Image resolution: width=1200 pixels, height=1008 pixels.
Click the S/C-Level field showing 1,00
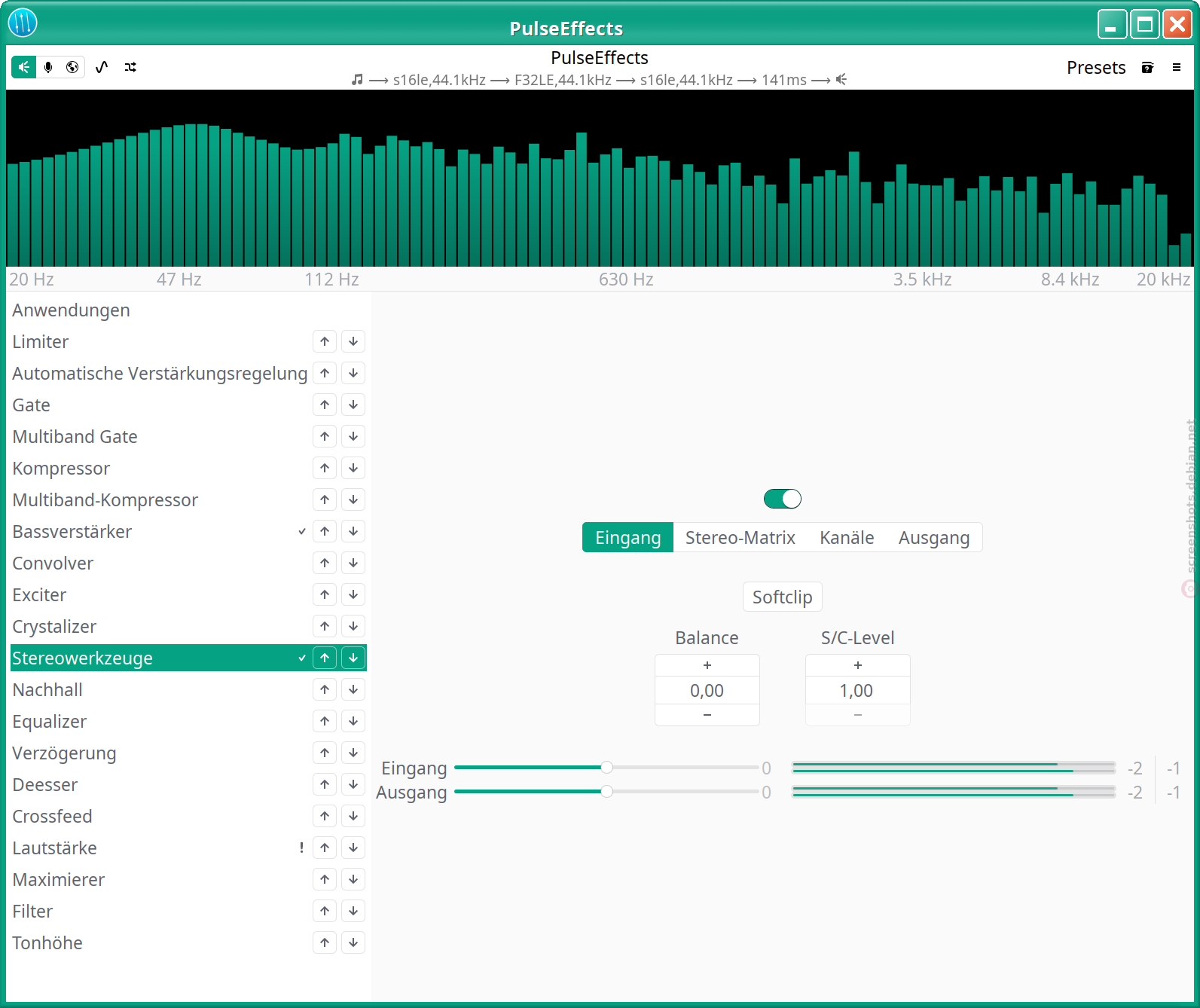coord(858,690)
